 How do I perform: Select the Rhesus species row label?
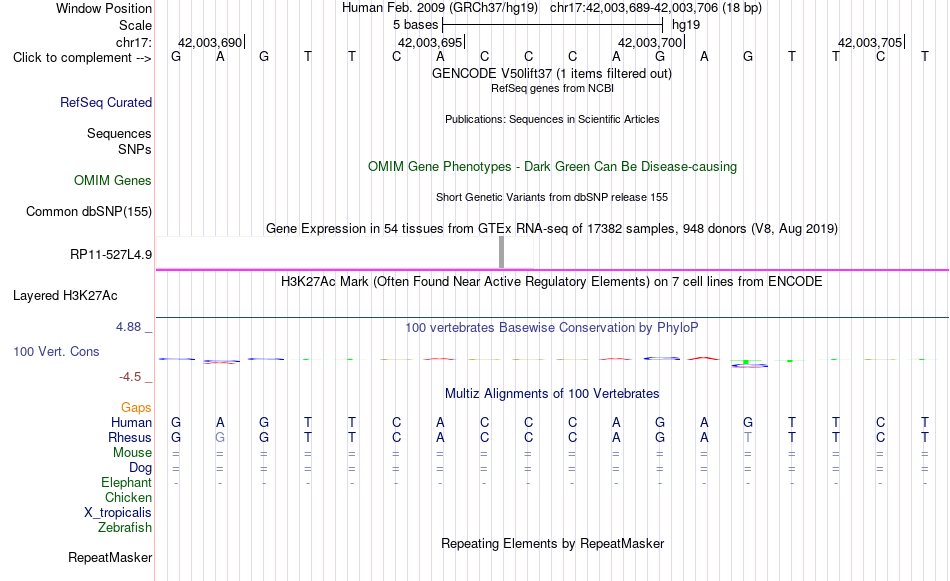(130, 437)
